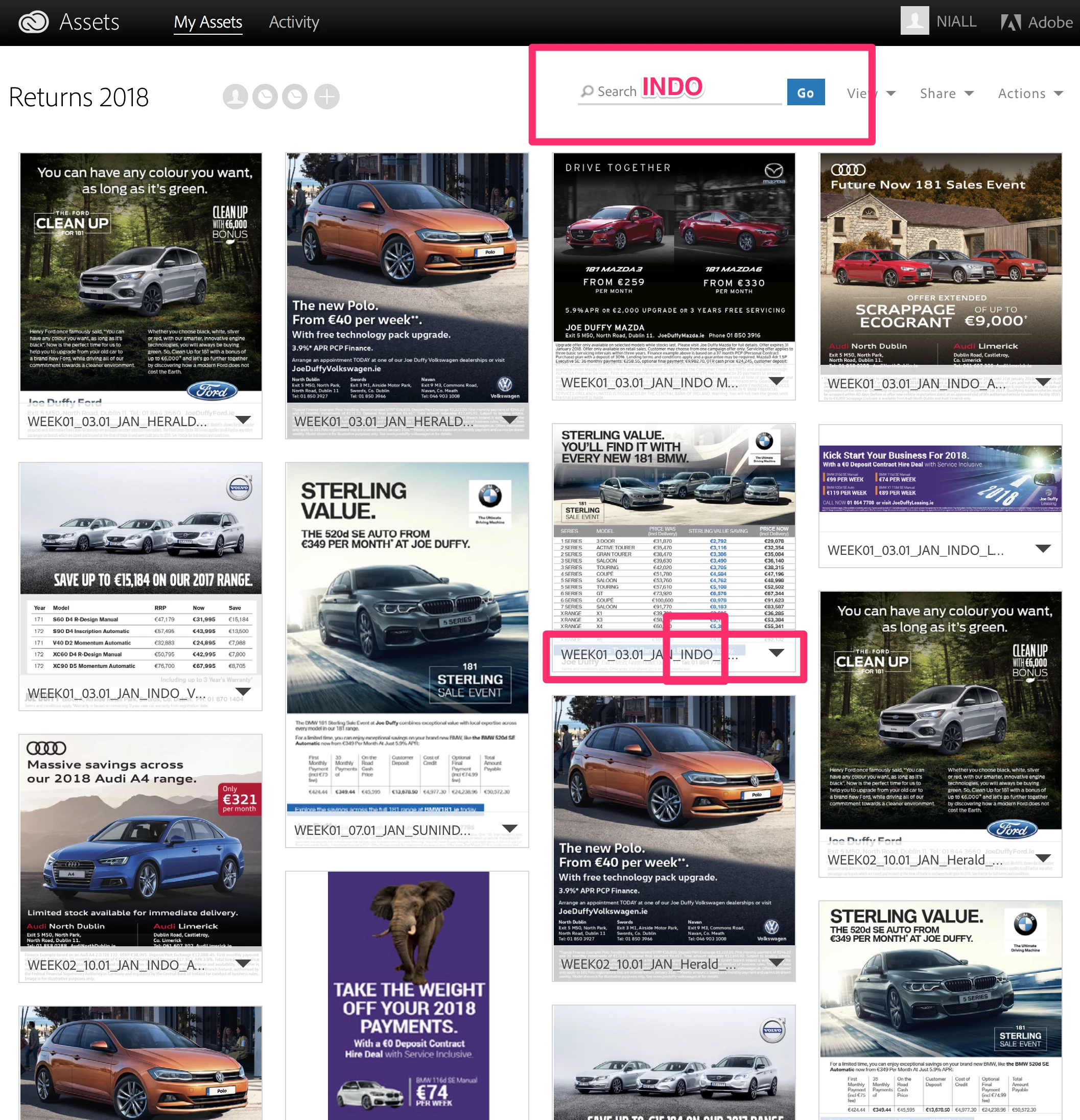1080x1120 pixels.
Task: Expand options arrow for WEEK01_07.01_JAN_SUNIND asset
Action: point(510,829)
